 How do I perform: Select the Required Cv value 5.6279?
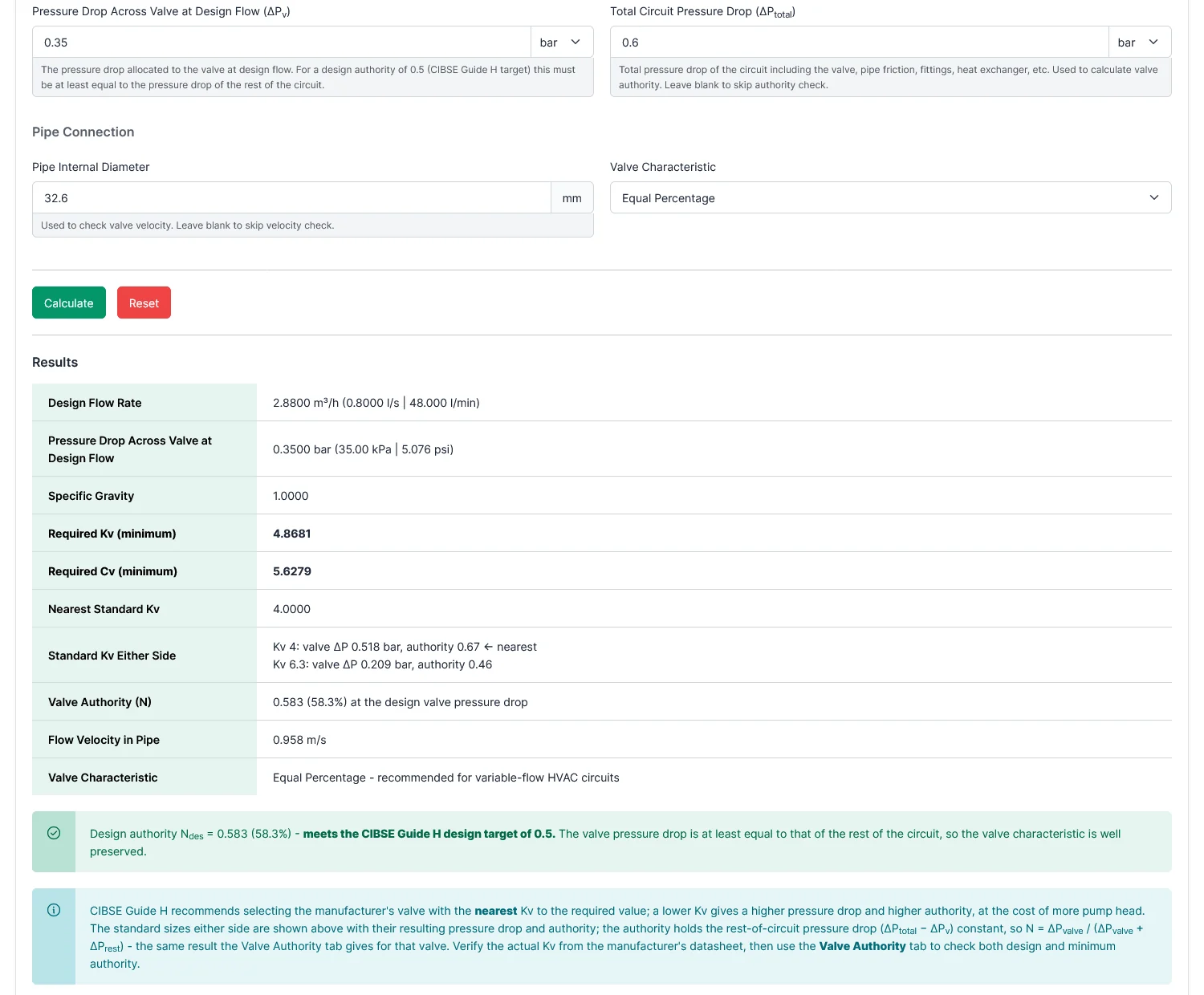pyautogui.click(x=292, y=571)
